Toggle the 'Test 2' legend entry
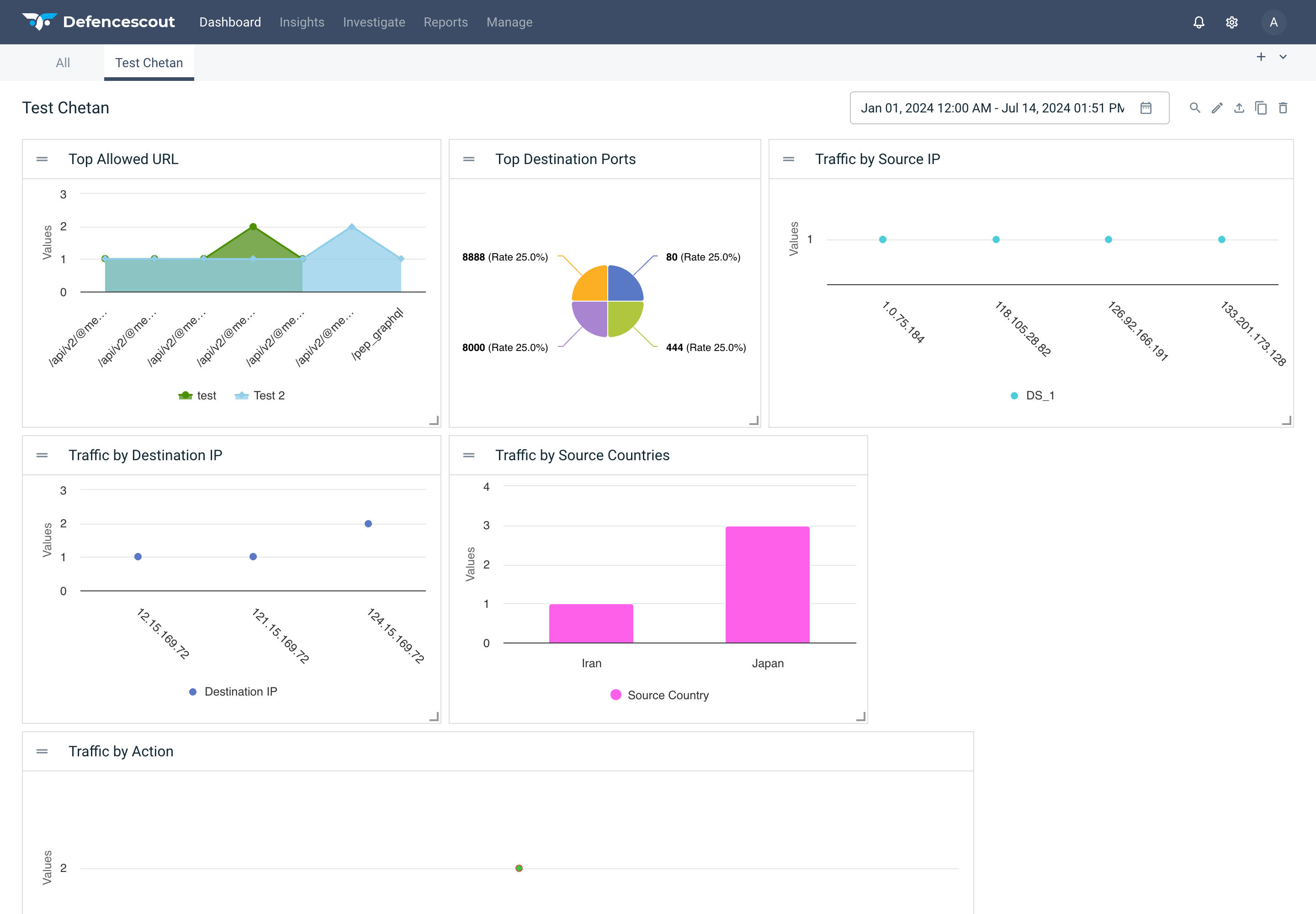Viewport: 1316px width, 914px height. tap(260, 395)
